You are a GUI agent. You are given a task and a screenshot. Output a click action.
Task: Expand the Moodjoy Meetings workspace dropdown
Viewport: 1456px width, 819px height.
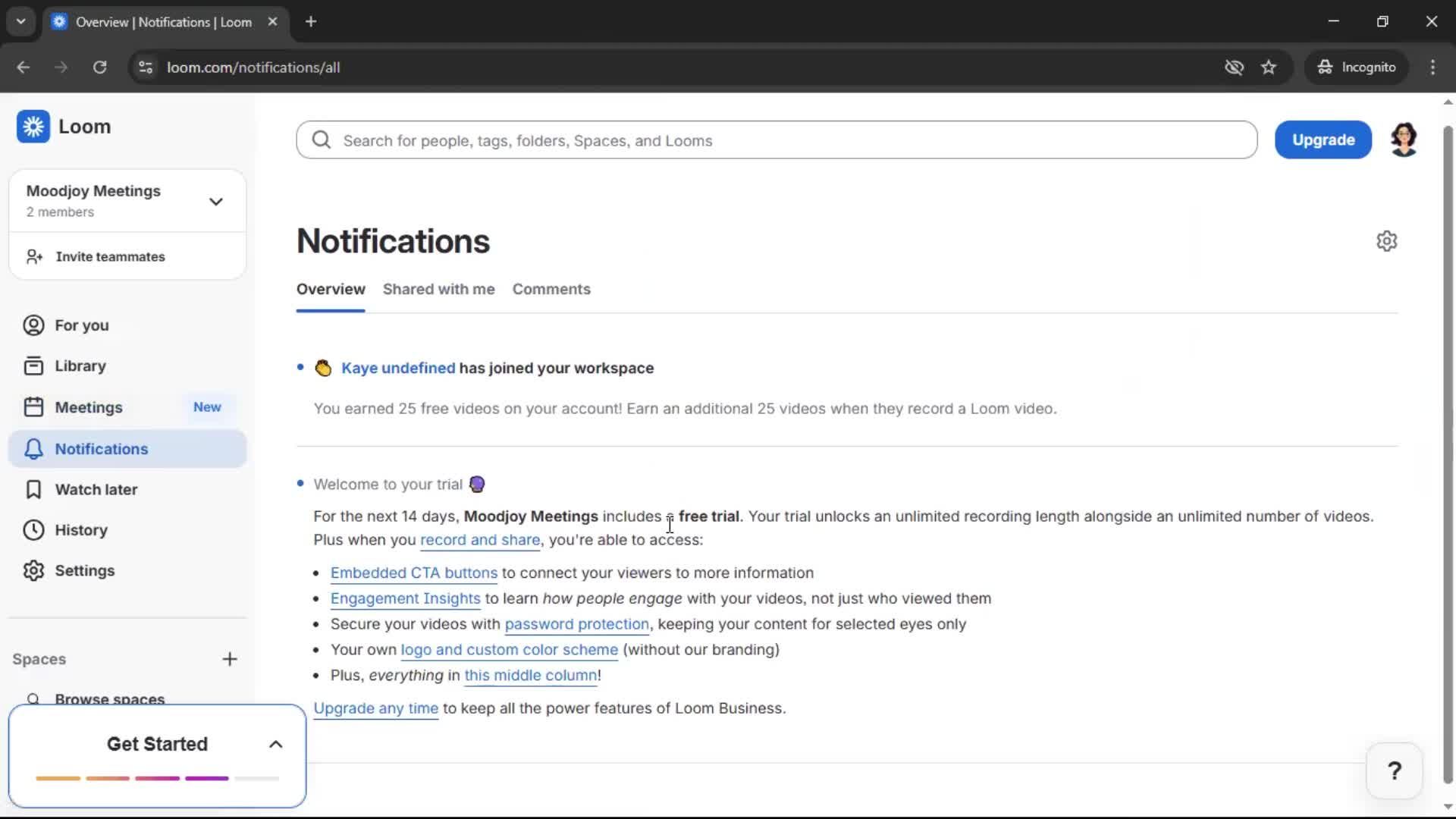tap(216, 201)
